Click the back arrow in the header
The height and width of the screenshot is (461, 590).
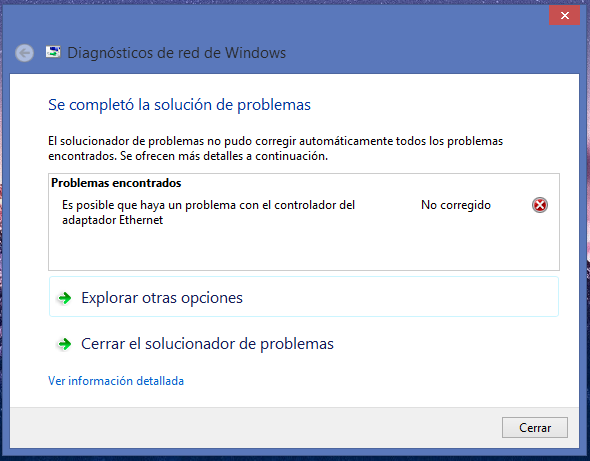[x=24, y=53]
